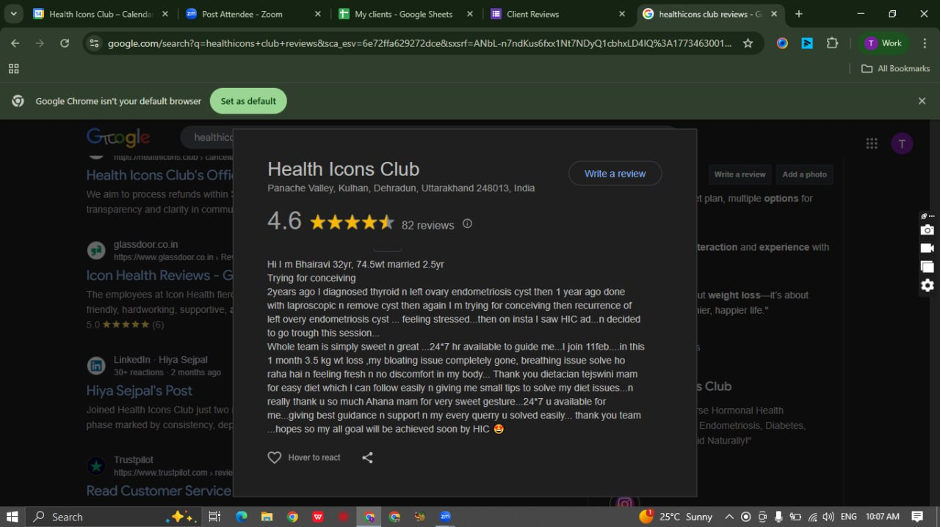The width and height of the screenshot is (941, 527).
Task: Open the review info icon next to 82 reviews
Action: 467,224
